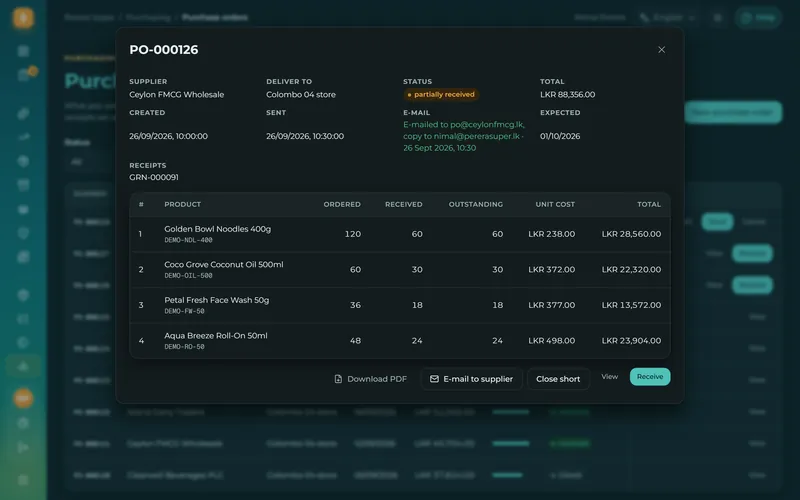Close the PO-000126 dialog with the X
This screenshot has height=500, width=800.
pos(661,49)
